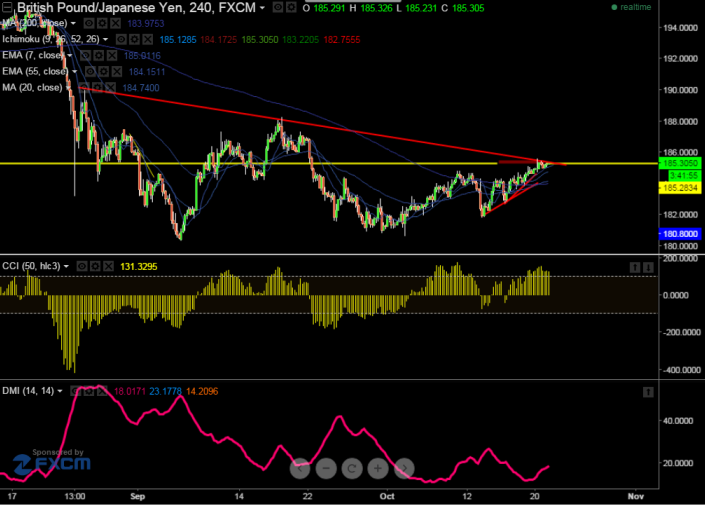The width and height of the screenshot is (705, 505).
Task: Remove the CCI (50, hlc3) indicator
Action: 109,267
